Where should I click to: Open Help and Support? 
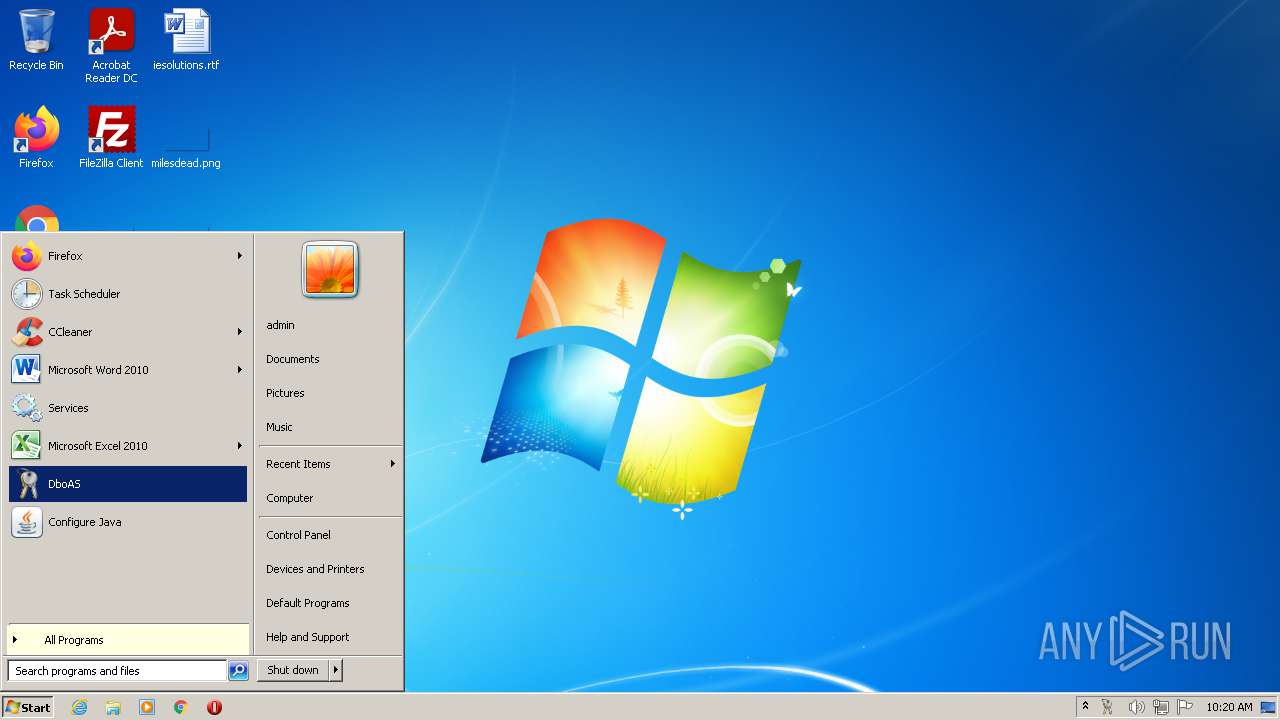pyautogui.click(x=308, y=637)
